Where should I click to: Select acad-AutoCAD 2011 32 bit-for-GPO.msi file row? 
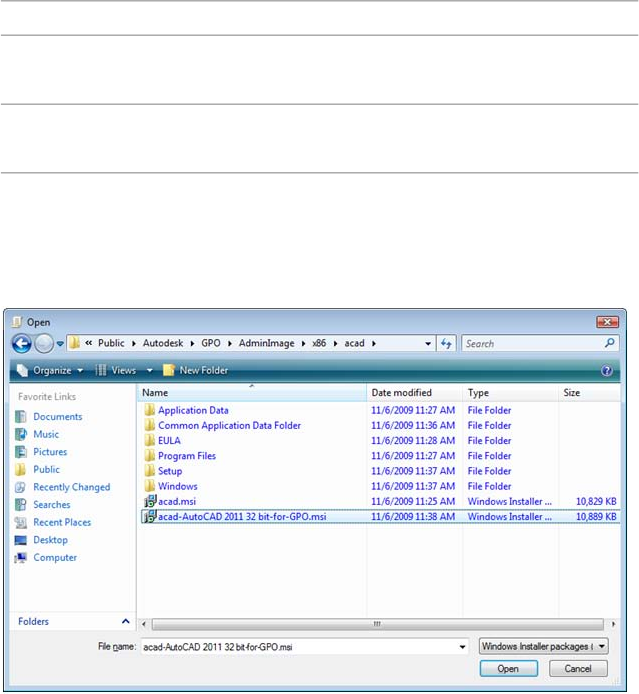coord(381,517)
